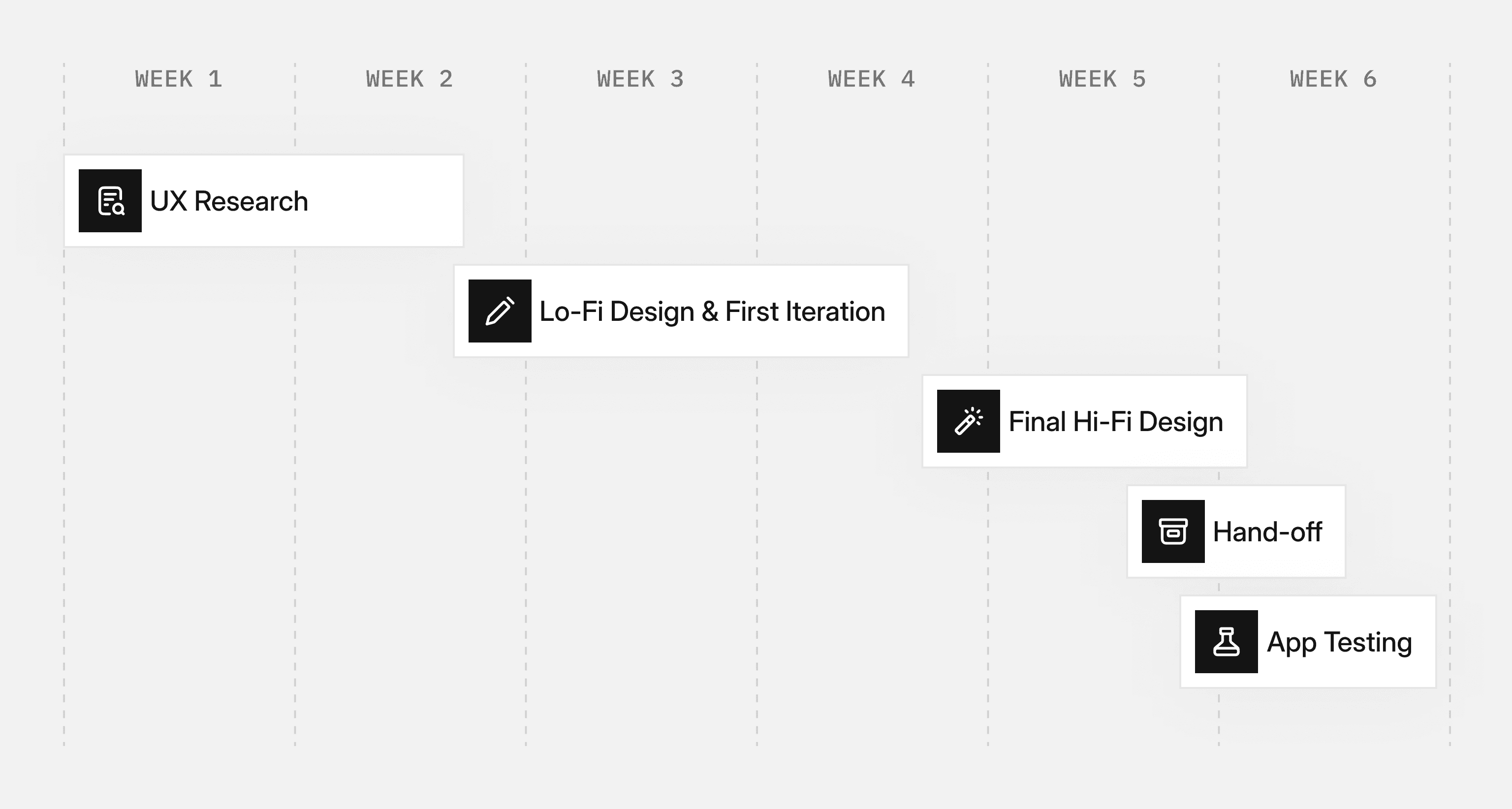Click the right padding of the Hand-off bar
The image size is (1512, 809).
click(x=1333, y=531)
